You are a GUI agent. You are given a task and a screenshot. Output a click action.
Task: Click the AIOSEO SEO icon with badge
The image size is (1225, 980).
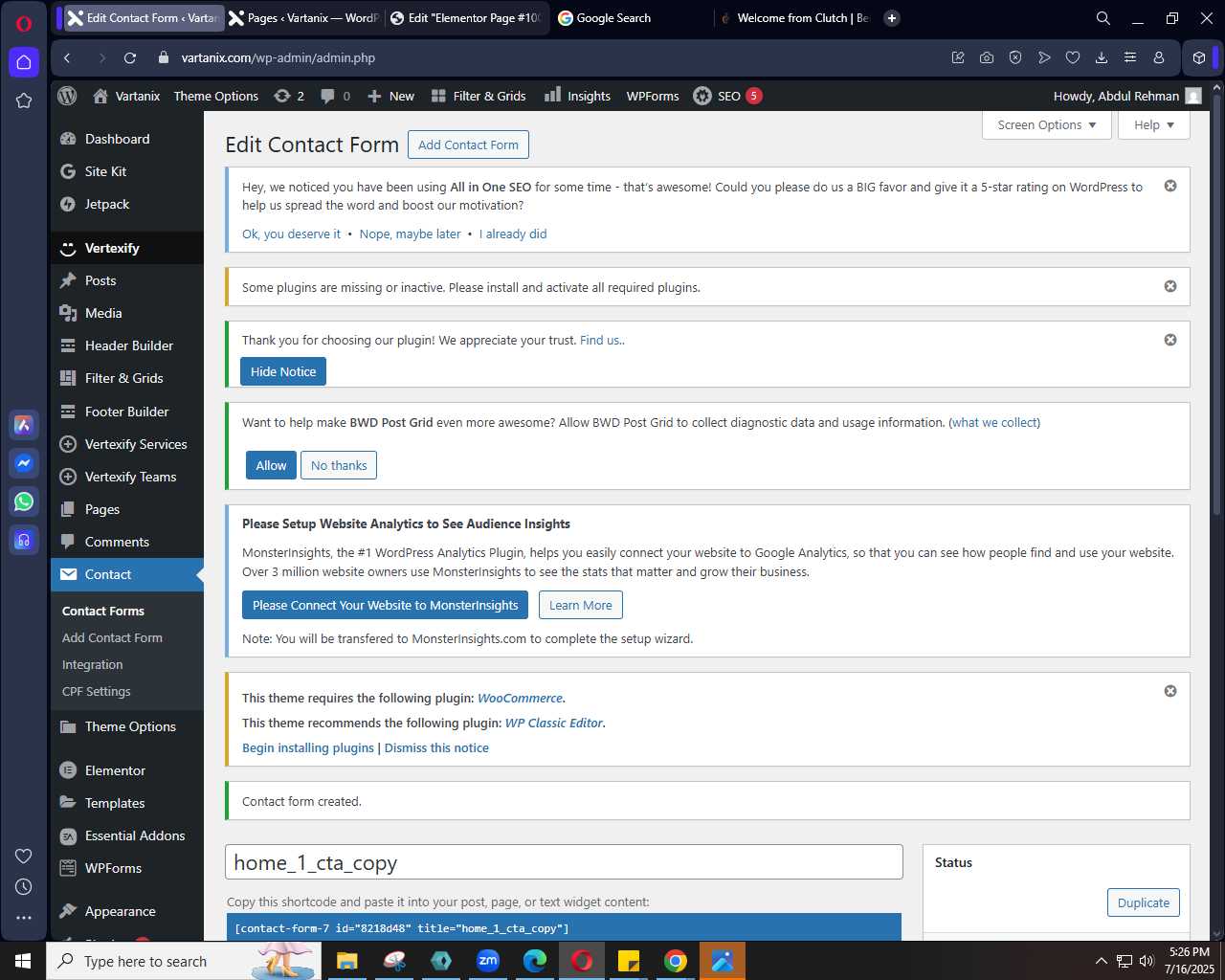727,96
